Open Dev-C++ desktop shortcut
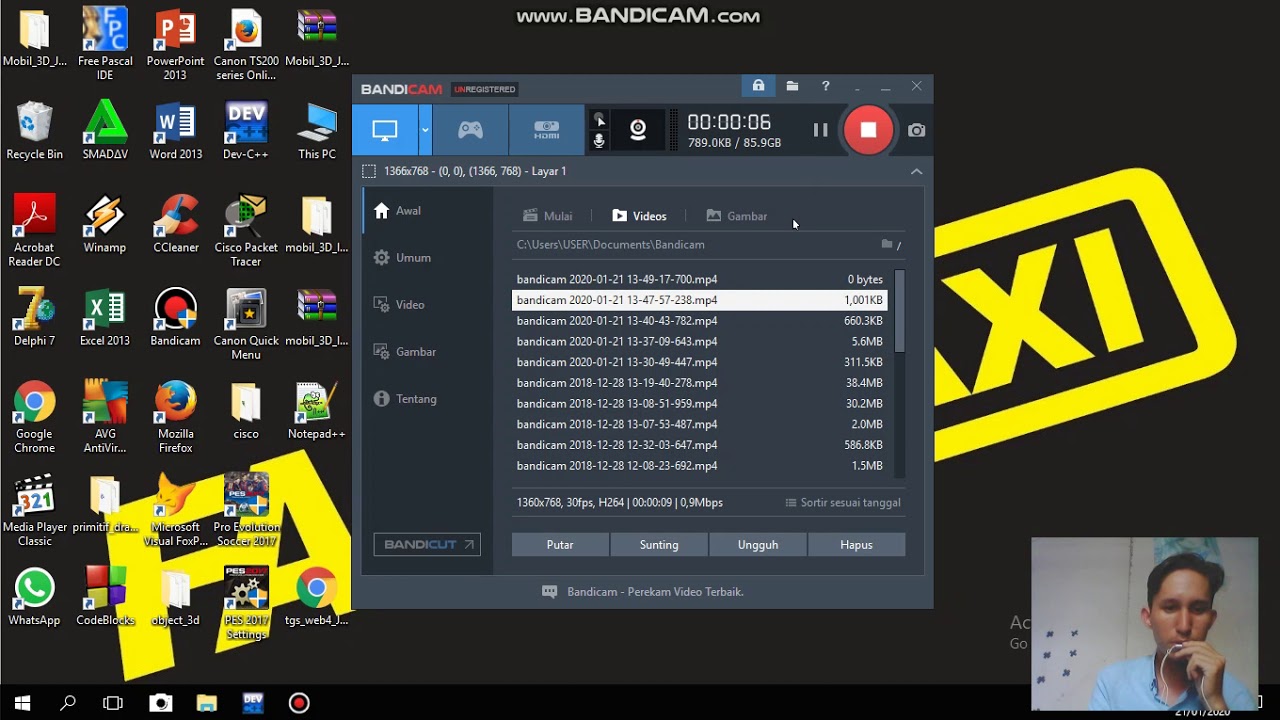Viewport: 1280px width, 720px height. (x=246, y=131)
